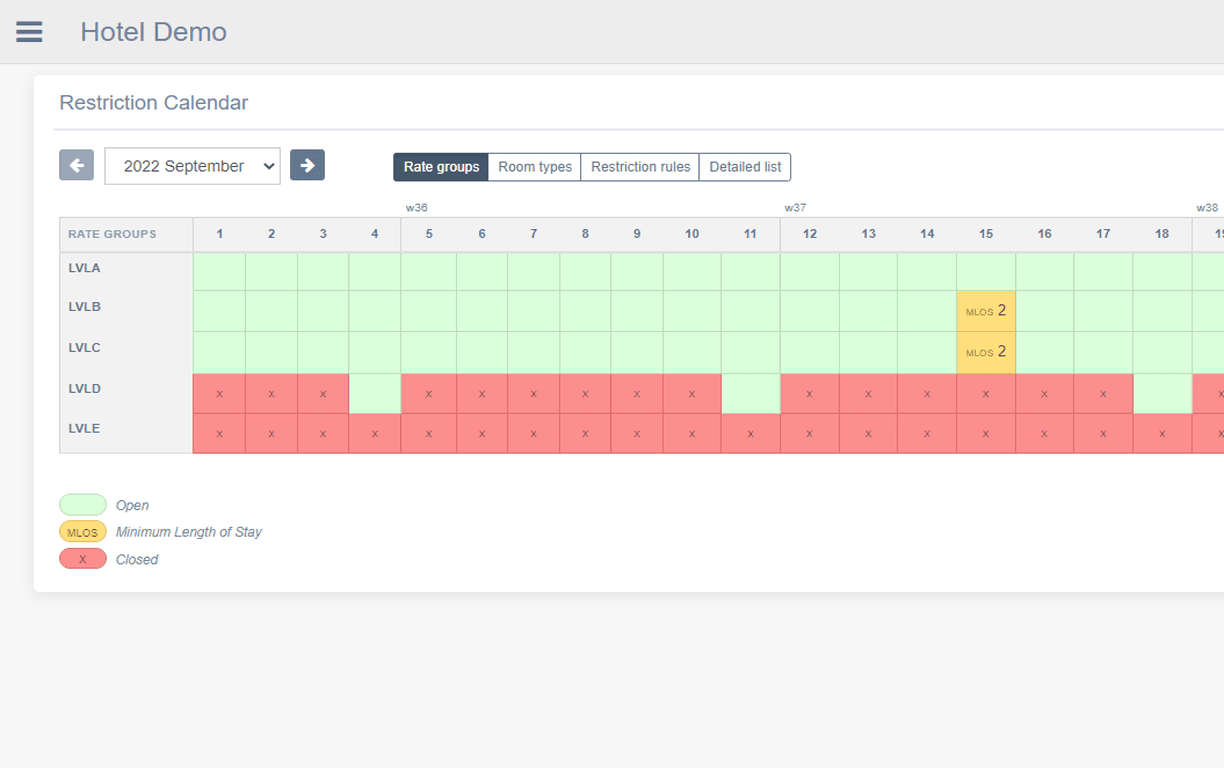
Task: Open the Restriction rules tab
Action: (x=640, y=167)
